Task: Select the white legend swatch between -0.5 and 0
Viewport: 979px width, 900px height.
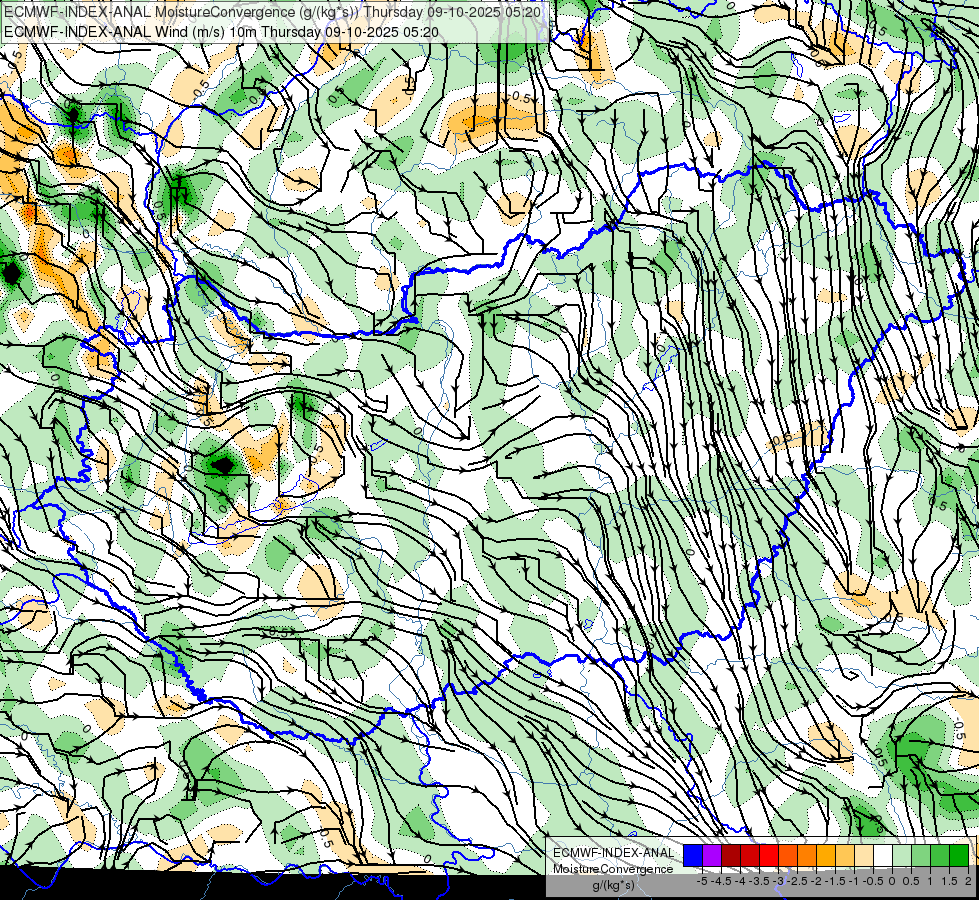Action: 883,856
